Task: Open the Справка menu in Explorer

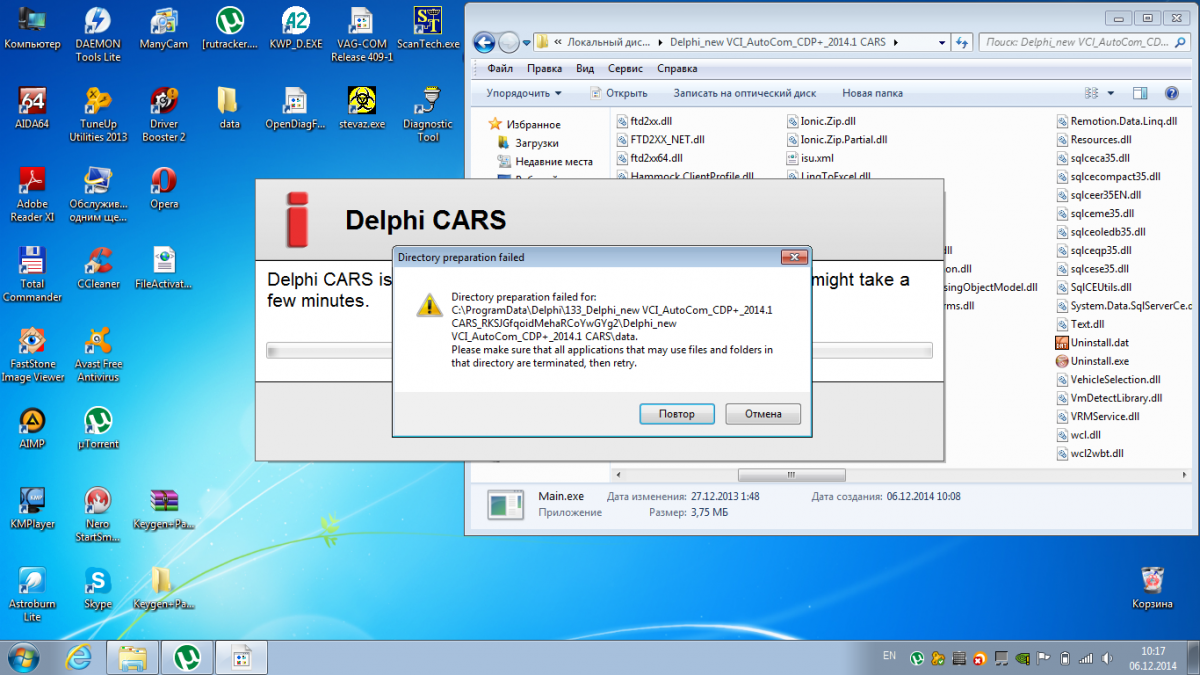Action: coord(677,69)
